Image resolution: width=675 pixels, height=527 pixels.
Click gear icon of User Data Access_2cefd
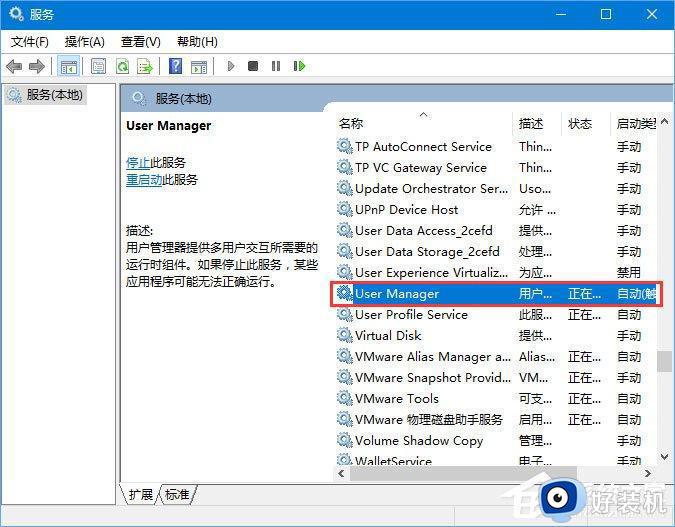344,230
